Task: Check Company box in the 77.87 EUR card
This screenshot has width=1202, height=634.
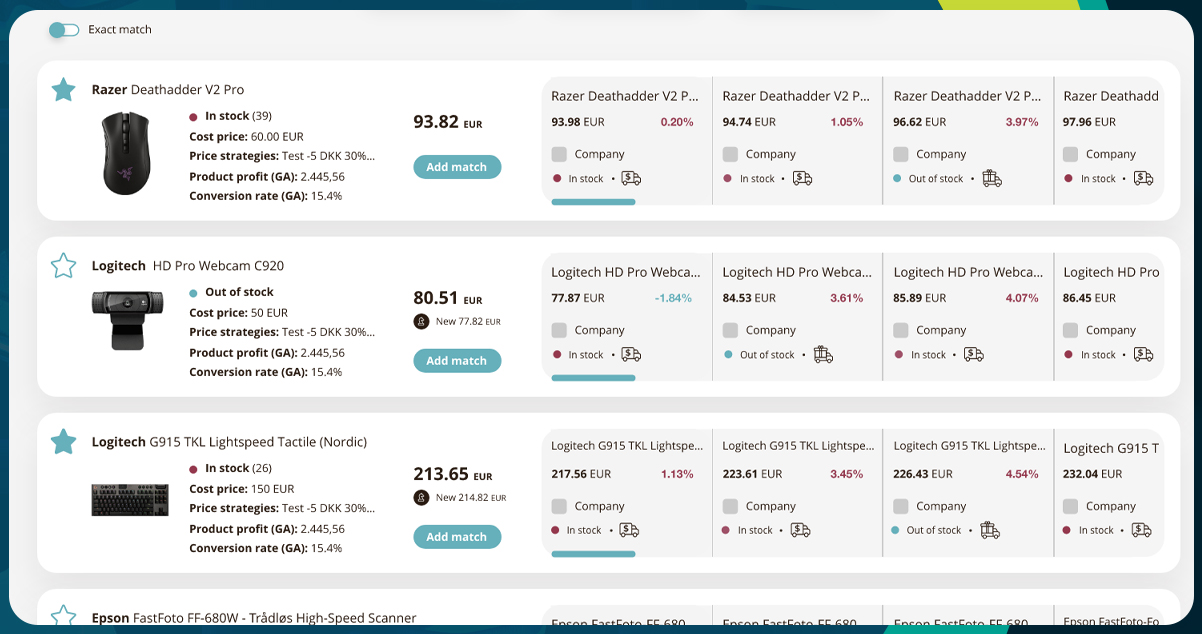Action: point(559,331)
